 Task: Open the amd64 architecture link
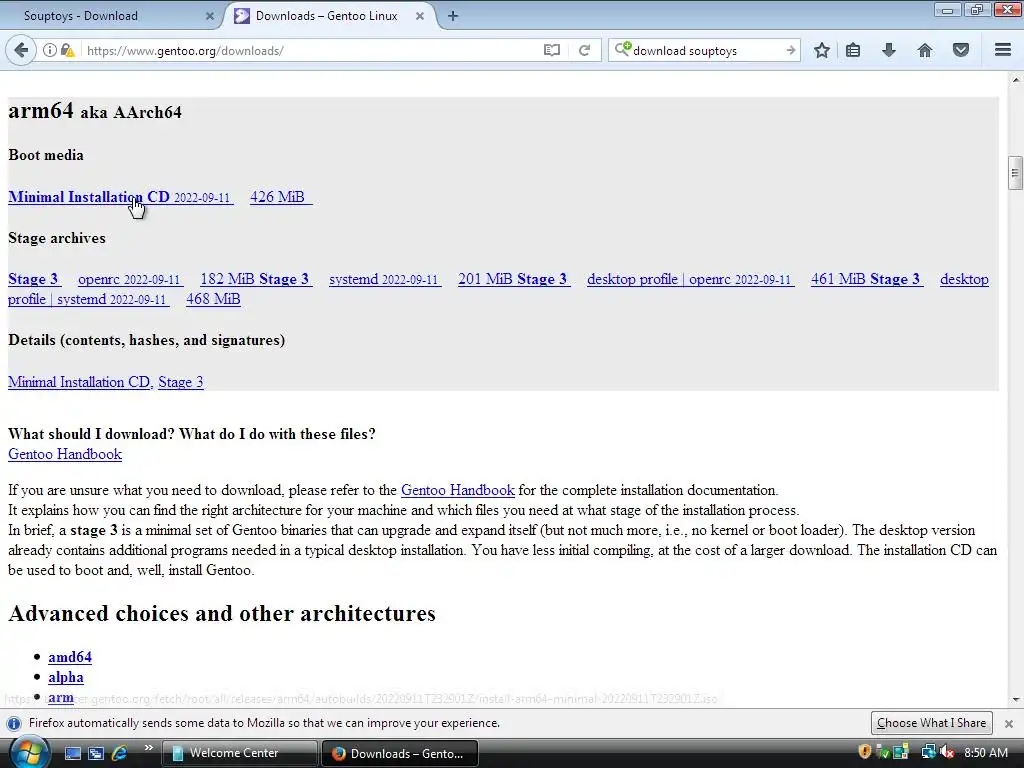coord(70,657)
